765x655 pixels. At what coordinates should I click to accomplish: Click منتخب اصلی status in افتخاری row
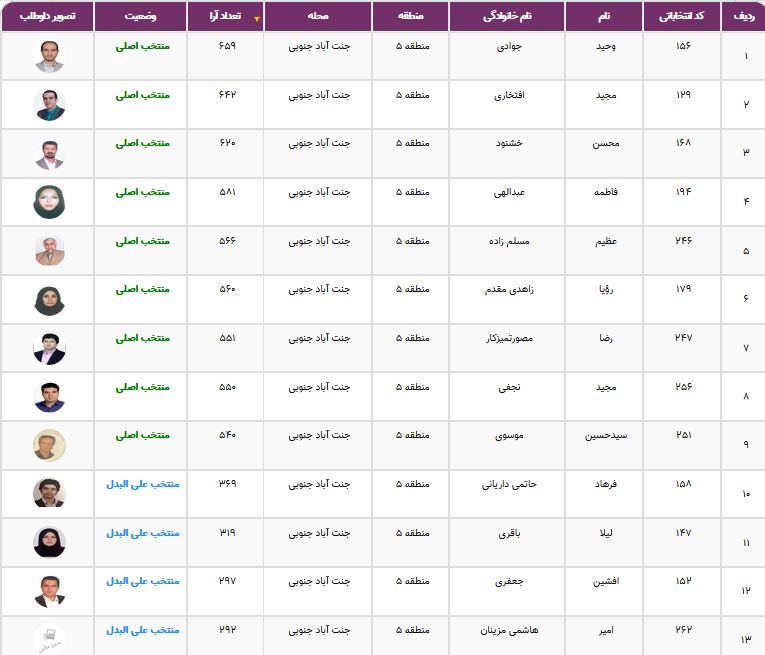(142, 95)
